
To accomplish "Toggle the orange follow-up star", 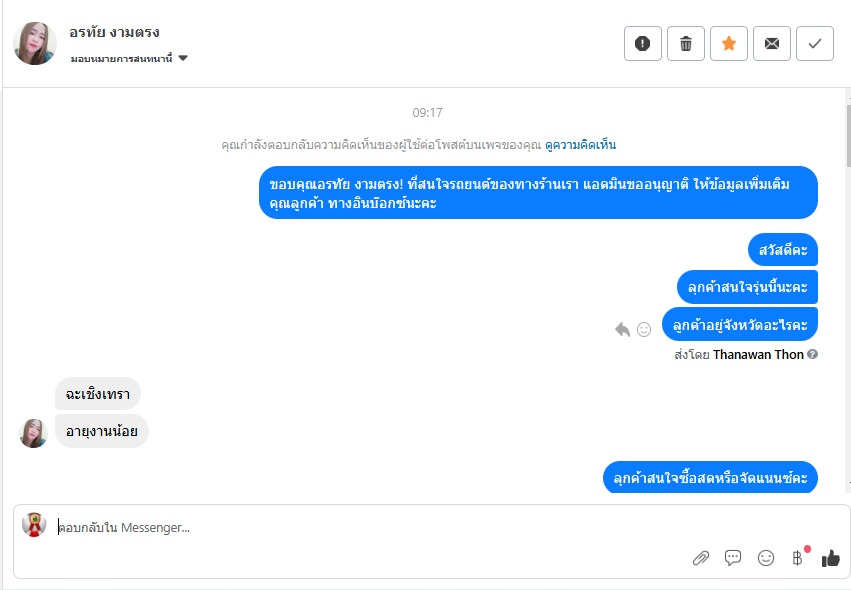I will click(x=729, y=43).
